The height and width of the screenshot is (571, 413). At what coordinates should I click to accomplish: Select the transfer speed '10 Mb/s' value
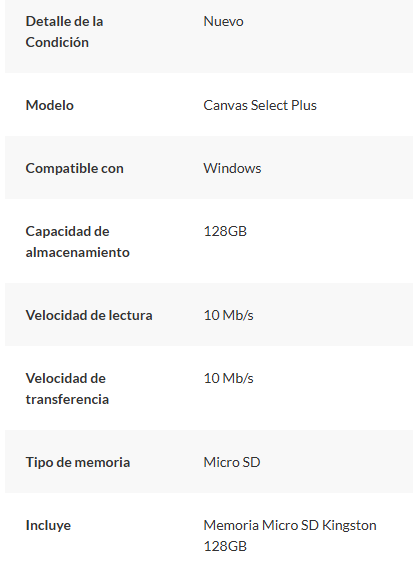(228, 378)
